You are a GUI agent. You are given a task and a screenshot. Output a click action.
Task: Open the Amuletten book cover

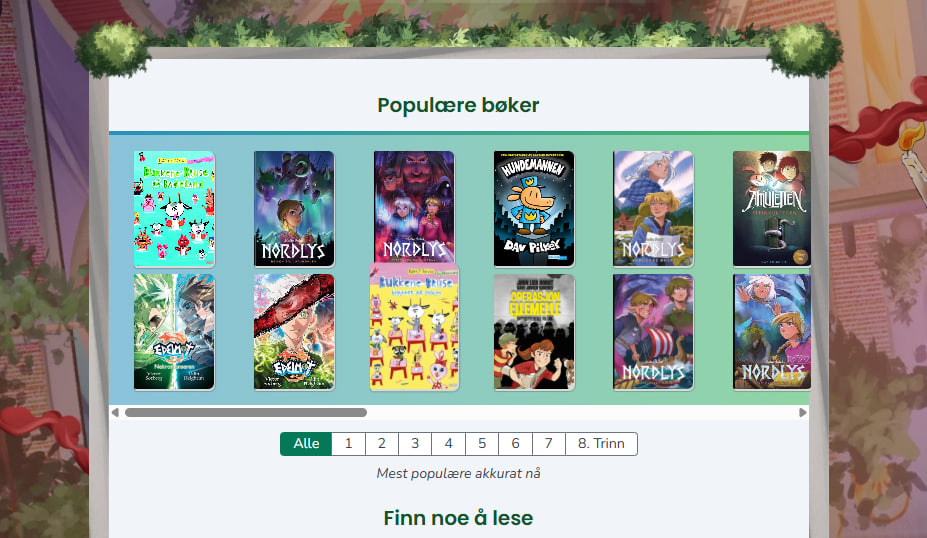point(772,209)
